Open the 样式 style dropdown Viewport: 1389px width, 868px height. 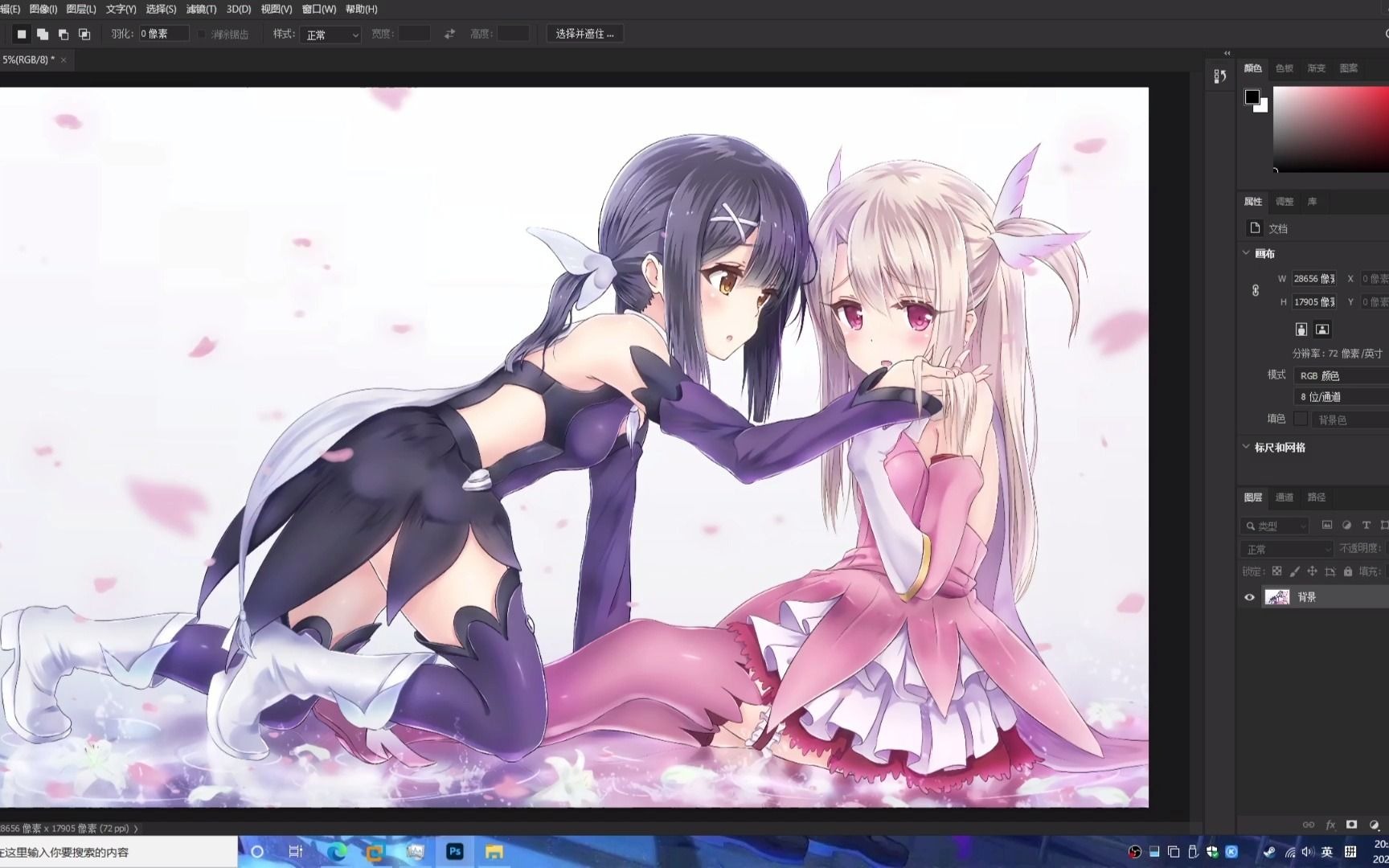[330, 35]
